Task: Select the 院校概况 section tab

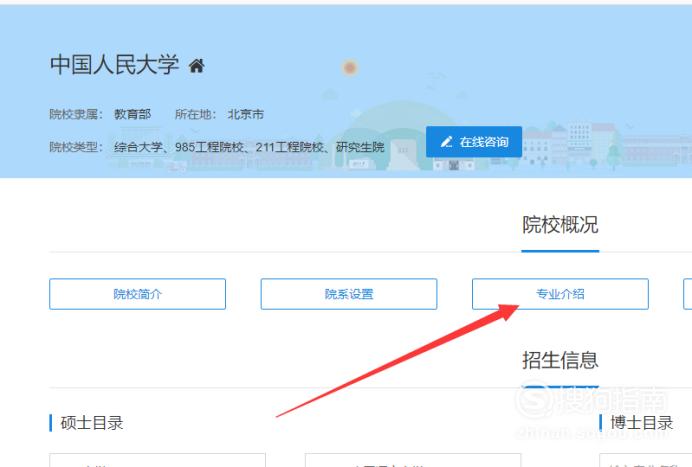Action: coord(560,225)
